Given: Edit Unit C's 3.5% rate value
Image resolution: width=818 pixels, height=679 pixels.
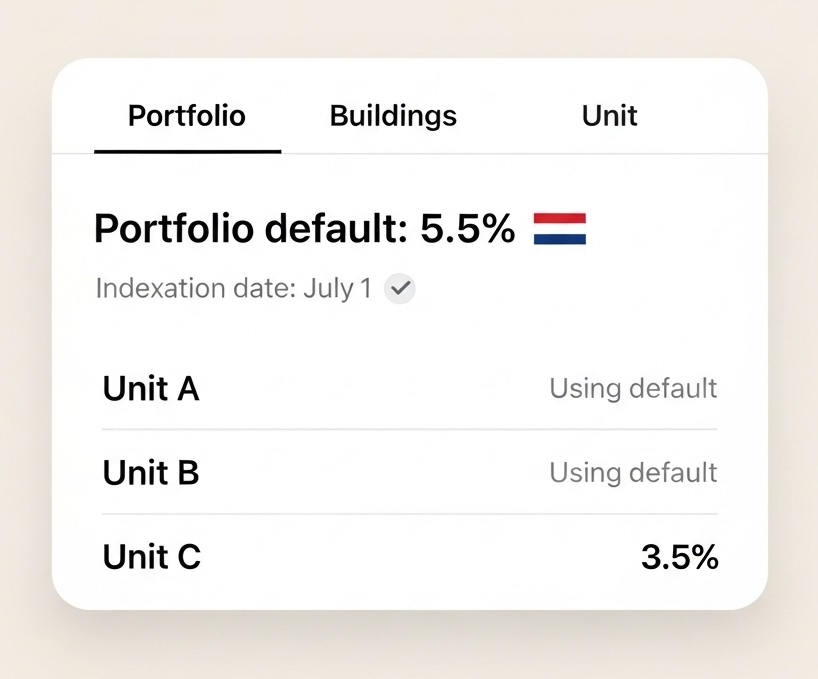Looking at the screenshot, I should pyautogui.click(x=679, y=557).
